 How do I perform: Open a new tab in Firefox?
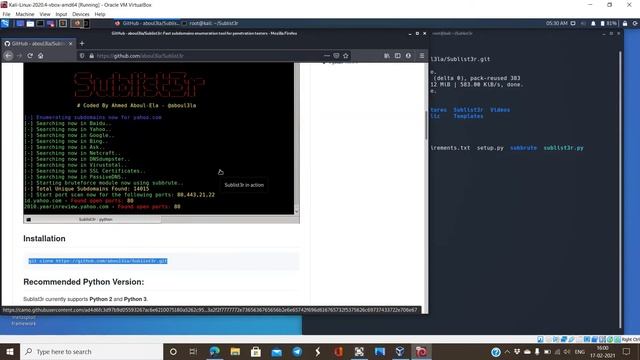tap(82, 43)
